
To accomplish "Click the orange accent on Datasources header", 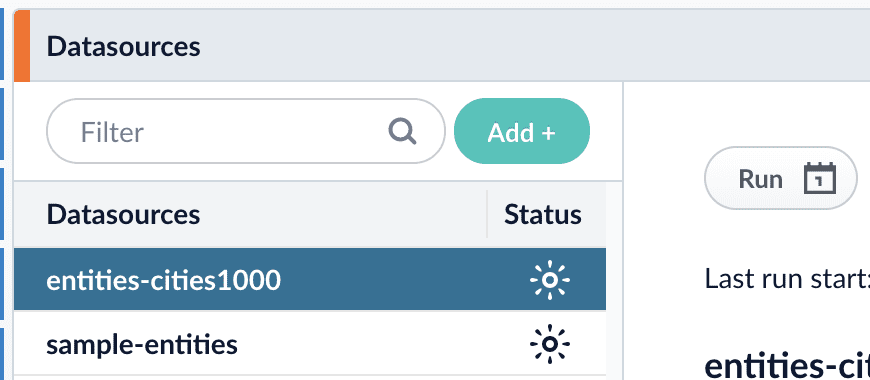I will coord(22,45).
